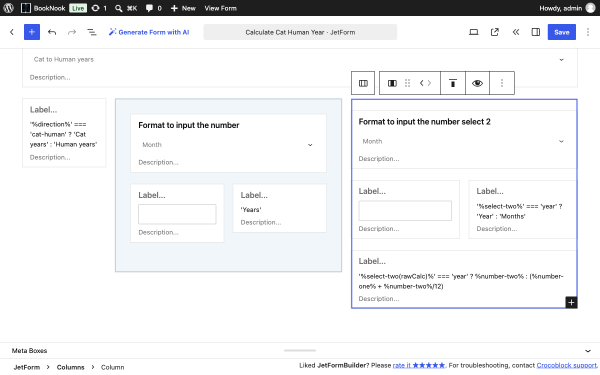Image resolution: width=600 pixels, height=375 pixels.
Task: Expand the Meta Boxes panel chevron
Action: [588, 351]
